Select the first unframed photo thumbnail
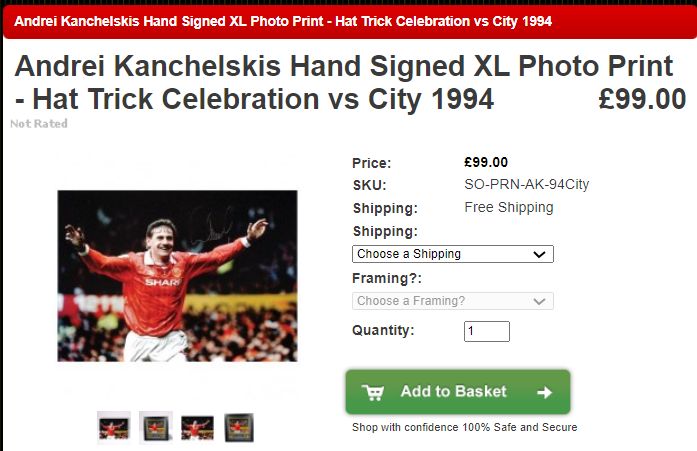The height and width of the screenshot is (451, 697). tap(114, 428)
